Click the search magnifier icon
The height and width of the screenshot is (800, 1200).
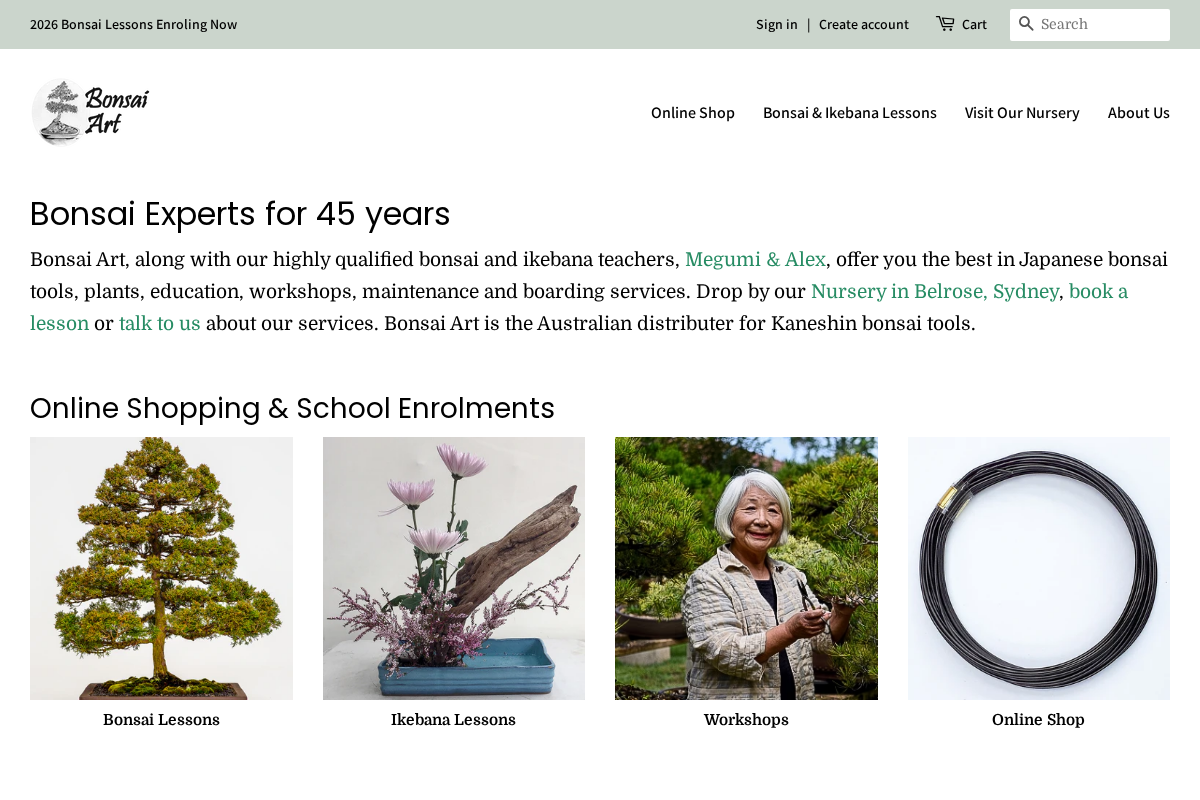[1026, 25]
